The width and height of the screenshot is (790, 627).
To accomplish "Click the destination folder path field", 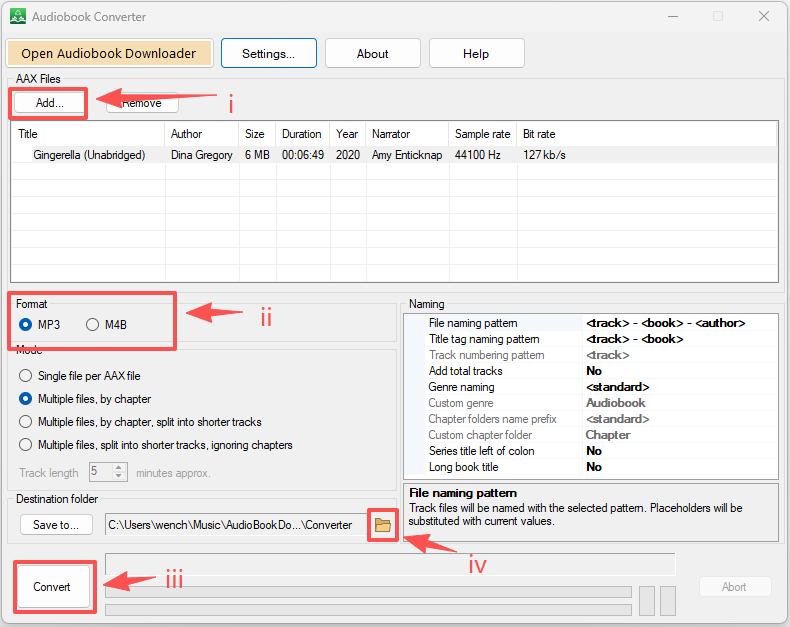I will (x=235, y=524).
